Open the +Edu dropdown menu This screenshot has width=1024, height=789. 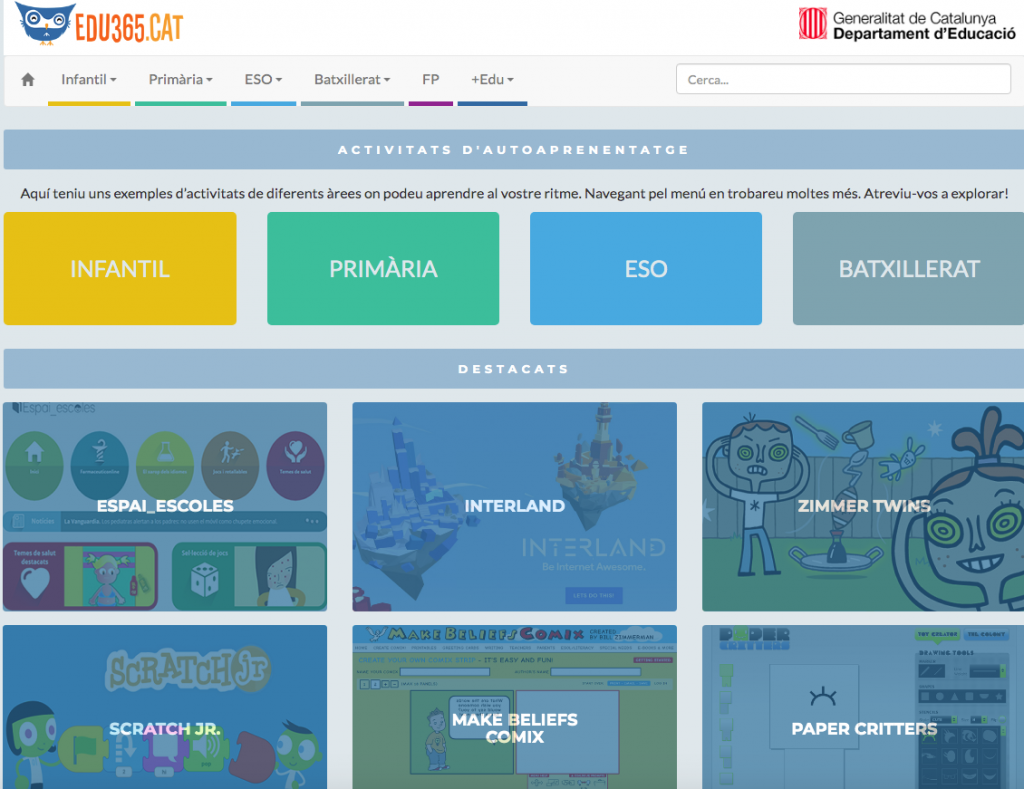[x=492, y=80]
